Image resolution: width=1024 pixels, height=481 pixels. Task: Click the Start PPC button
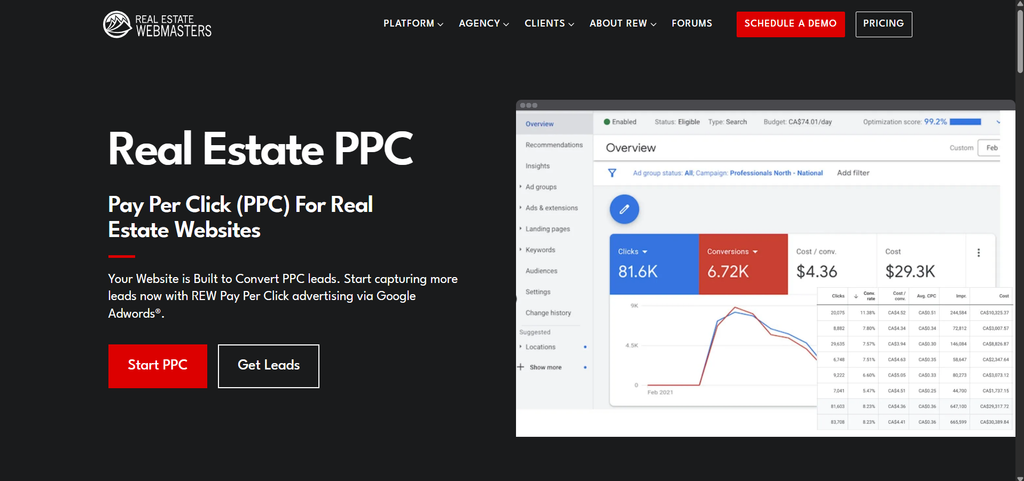coord(157,366)
